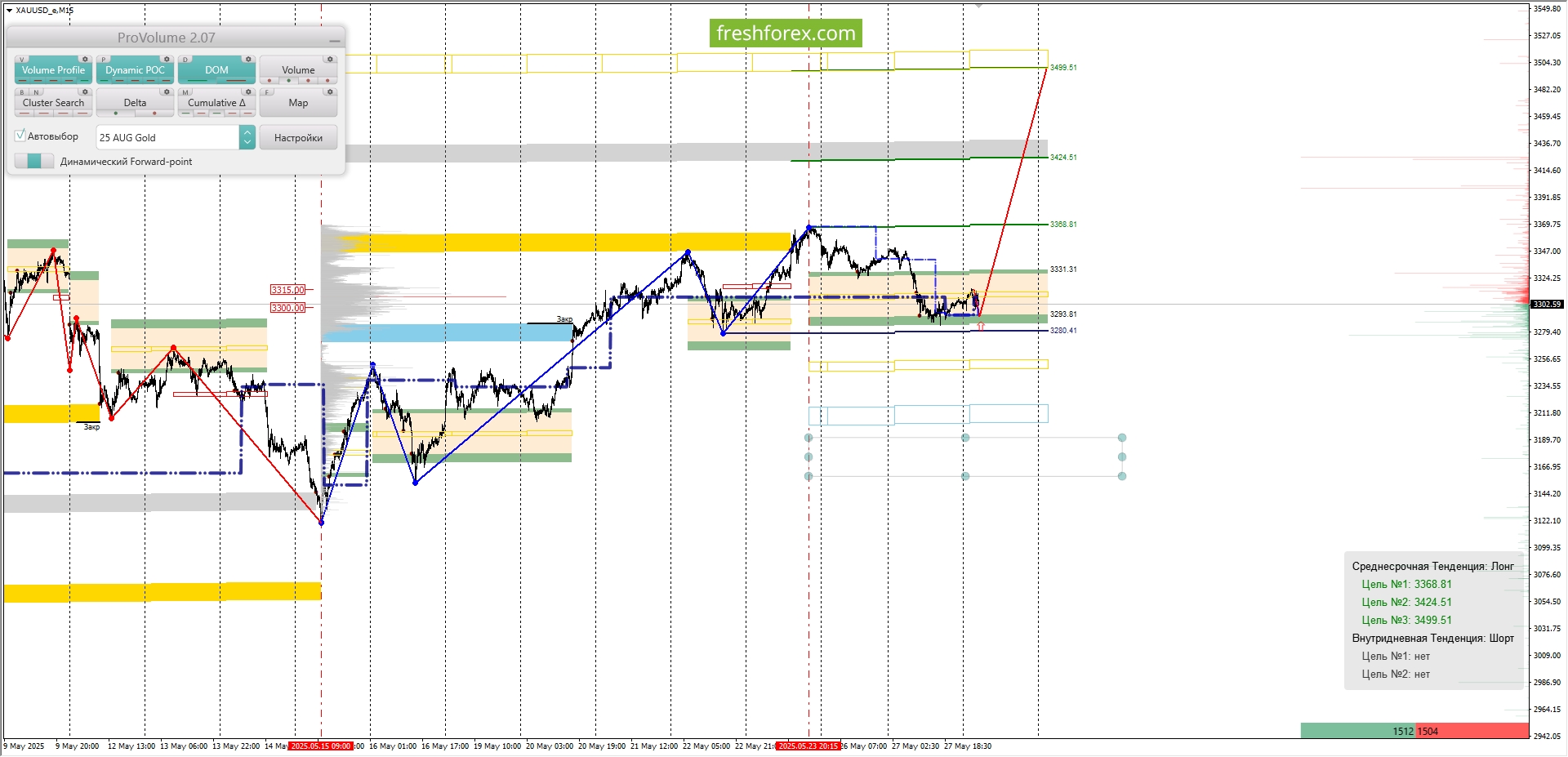Minimize the ProVolume 2.07 panel
Image resolution: width=1568 pixels, height=757 pixels.
point(335,41)
